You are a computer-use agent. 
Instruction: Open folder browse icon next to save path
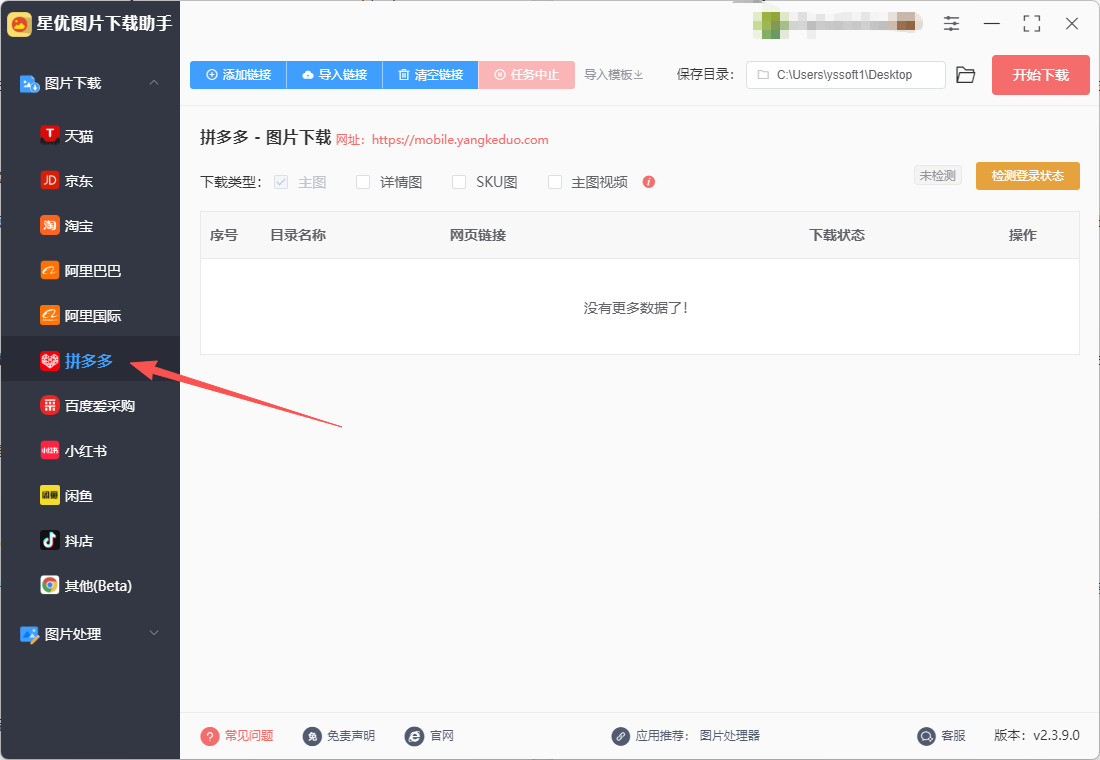(x=966, y=74)
